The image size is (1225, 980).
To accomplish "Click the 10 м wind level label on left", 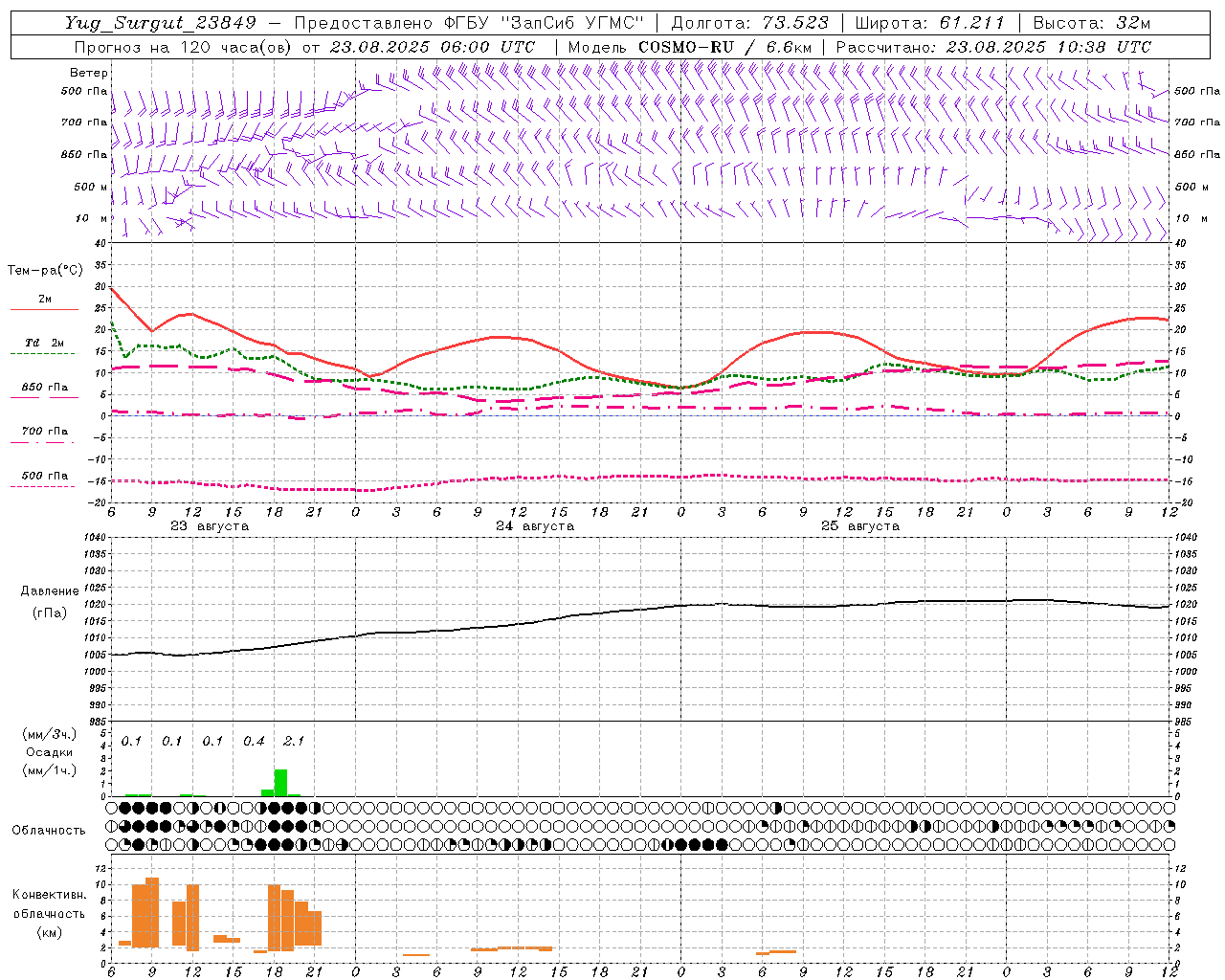I will (x=90, y=218).
